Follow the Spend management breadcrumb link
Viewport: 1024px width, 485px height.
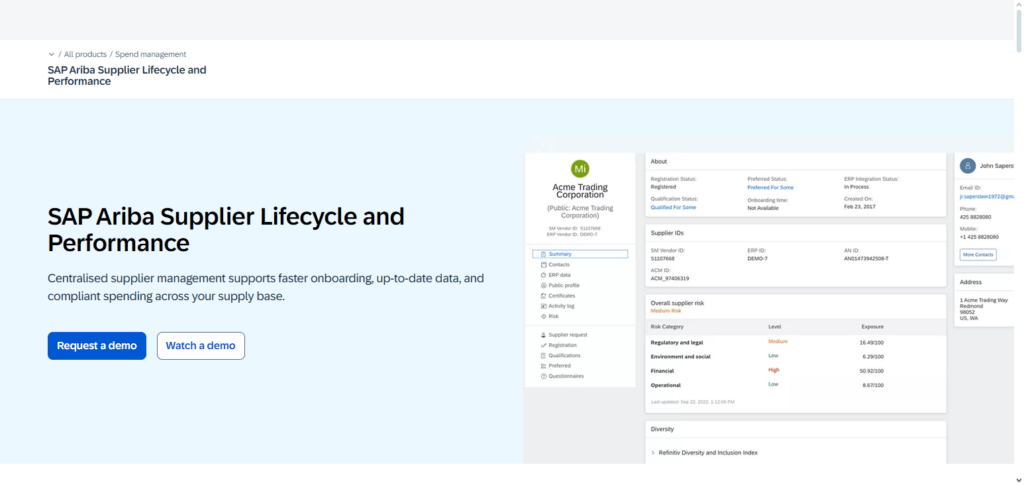(x=151, y=55)
